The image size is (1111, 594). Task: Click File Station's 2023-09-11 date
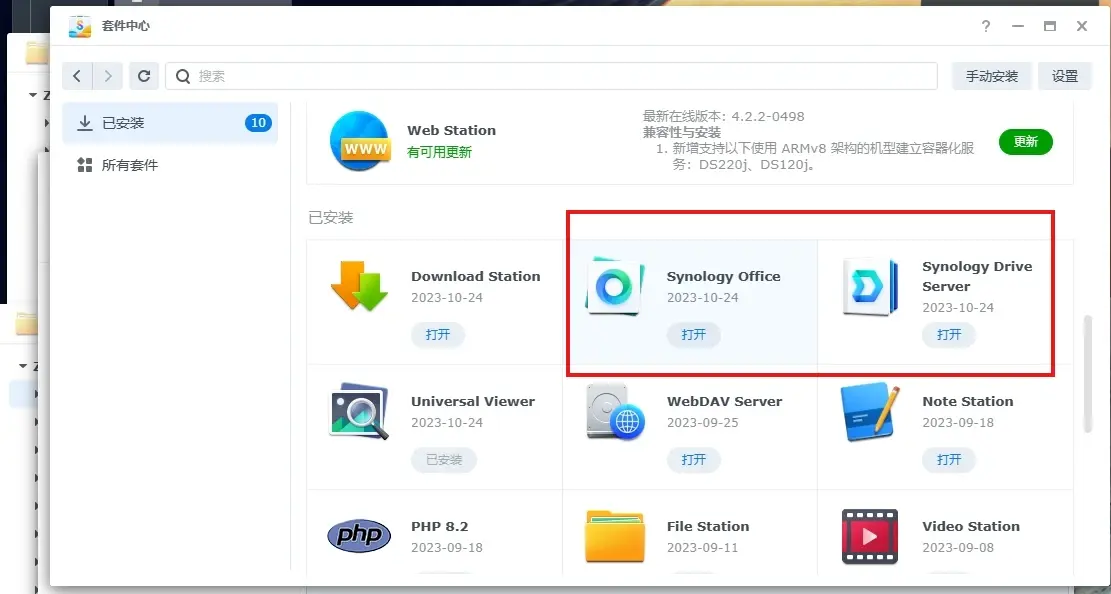[702, 548]
